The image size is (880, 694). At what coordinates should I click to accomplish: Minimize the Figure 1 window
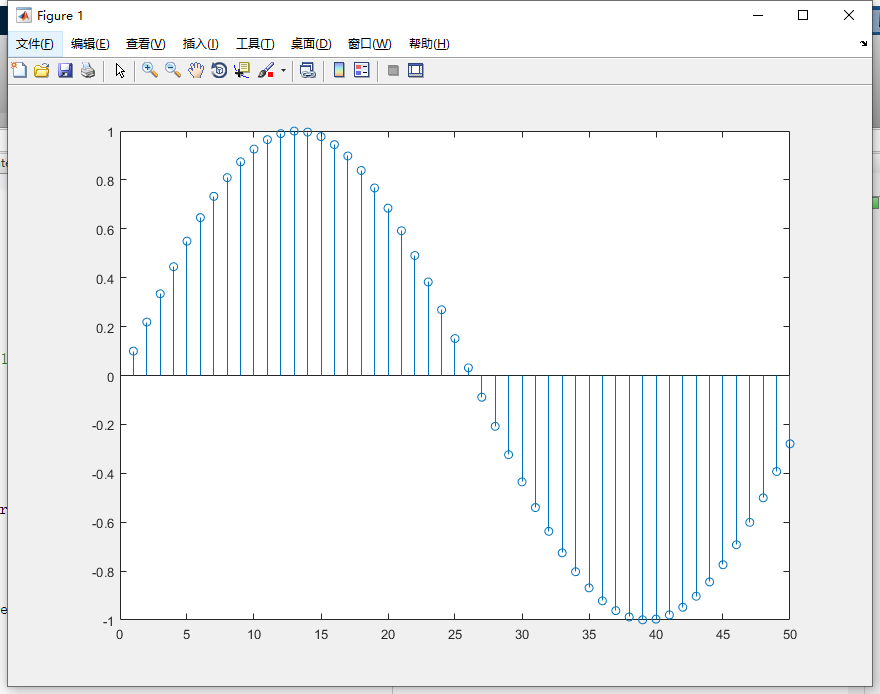click(758, 15)
